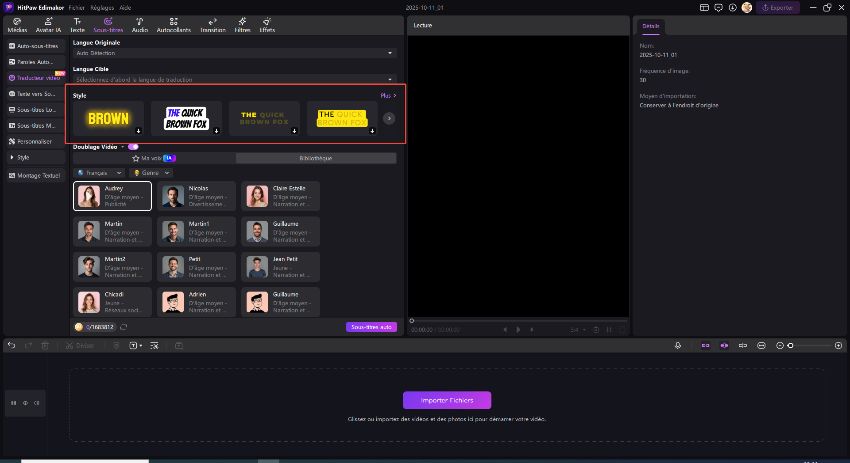This screenshot has height=463, width=850.
Task: Open the Autocollants stickers panel
Action: tap(174, 24)
